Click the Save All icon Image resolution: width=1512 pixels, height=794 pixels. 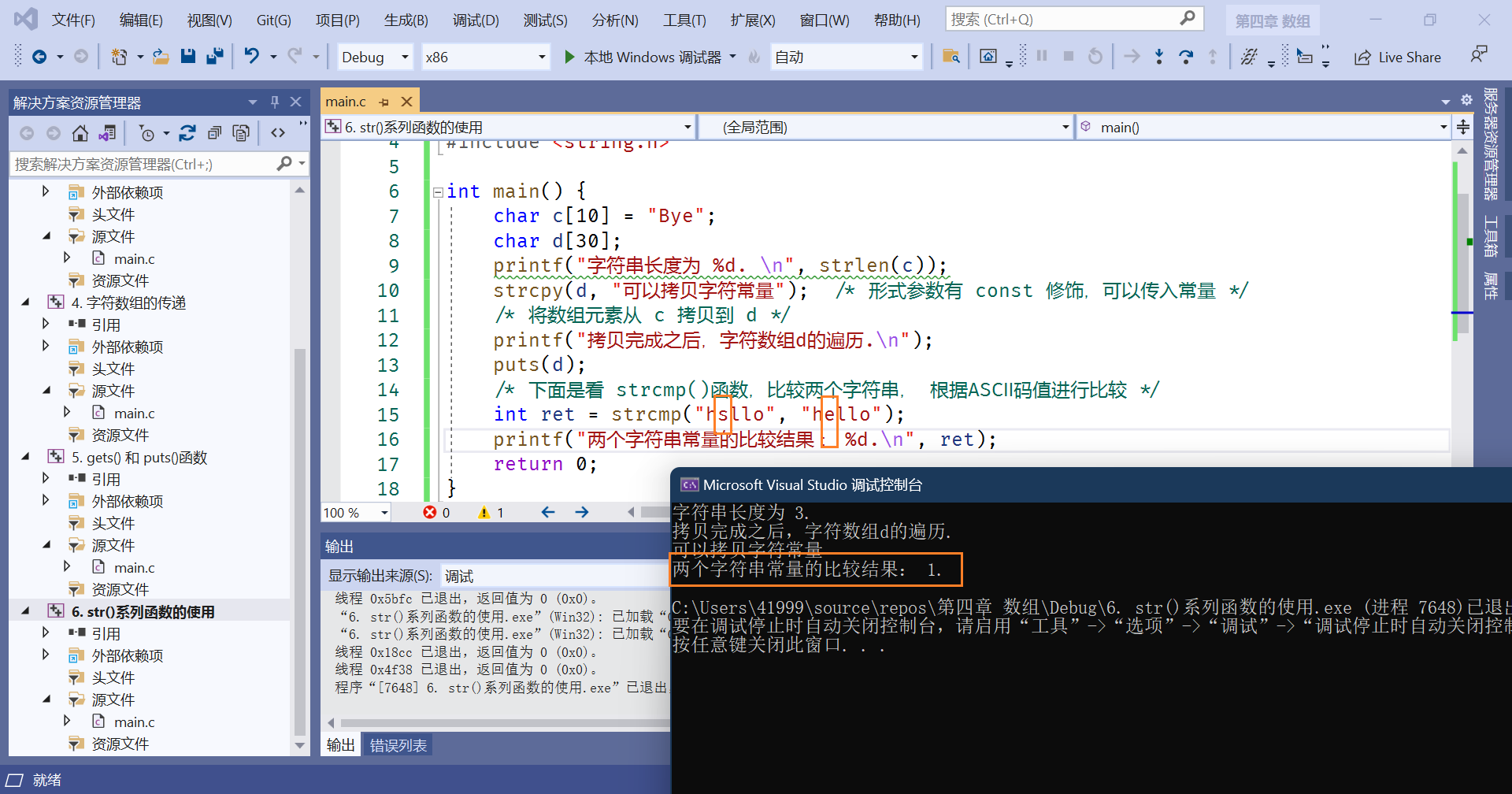[x=214, y=57]
